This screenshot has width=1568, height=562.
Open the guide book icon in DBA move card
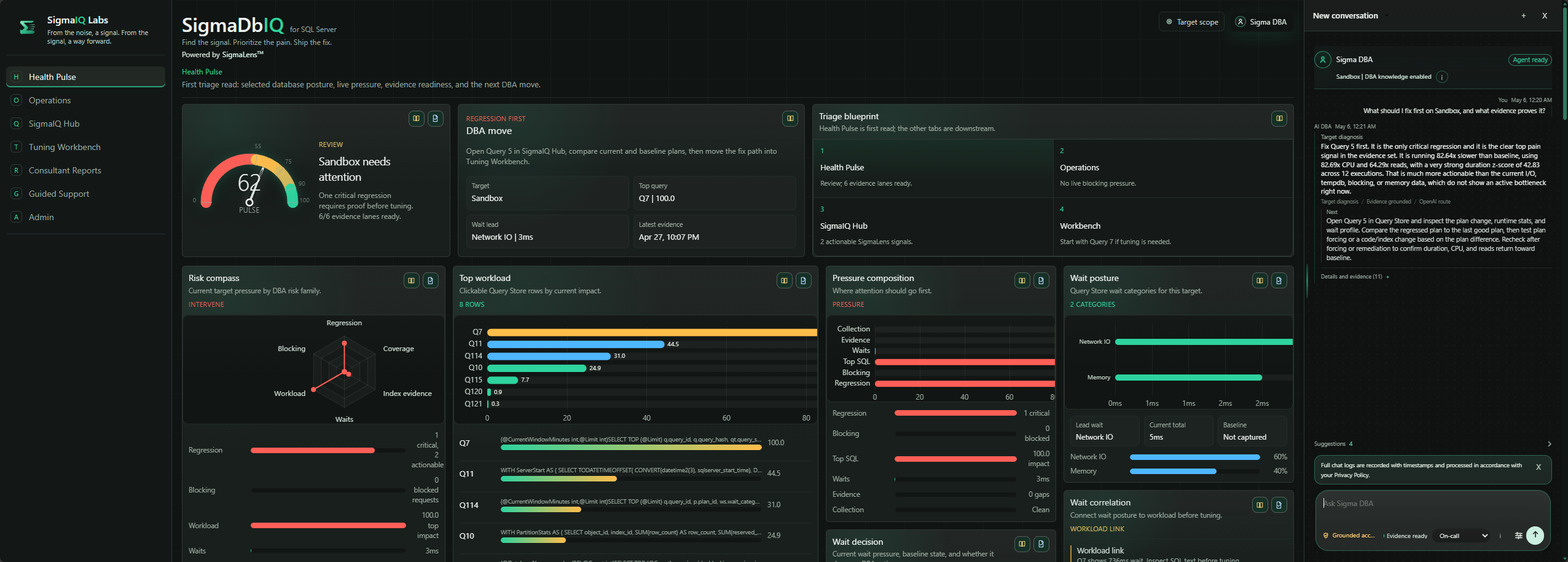[x=790, y=119]
